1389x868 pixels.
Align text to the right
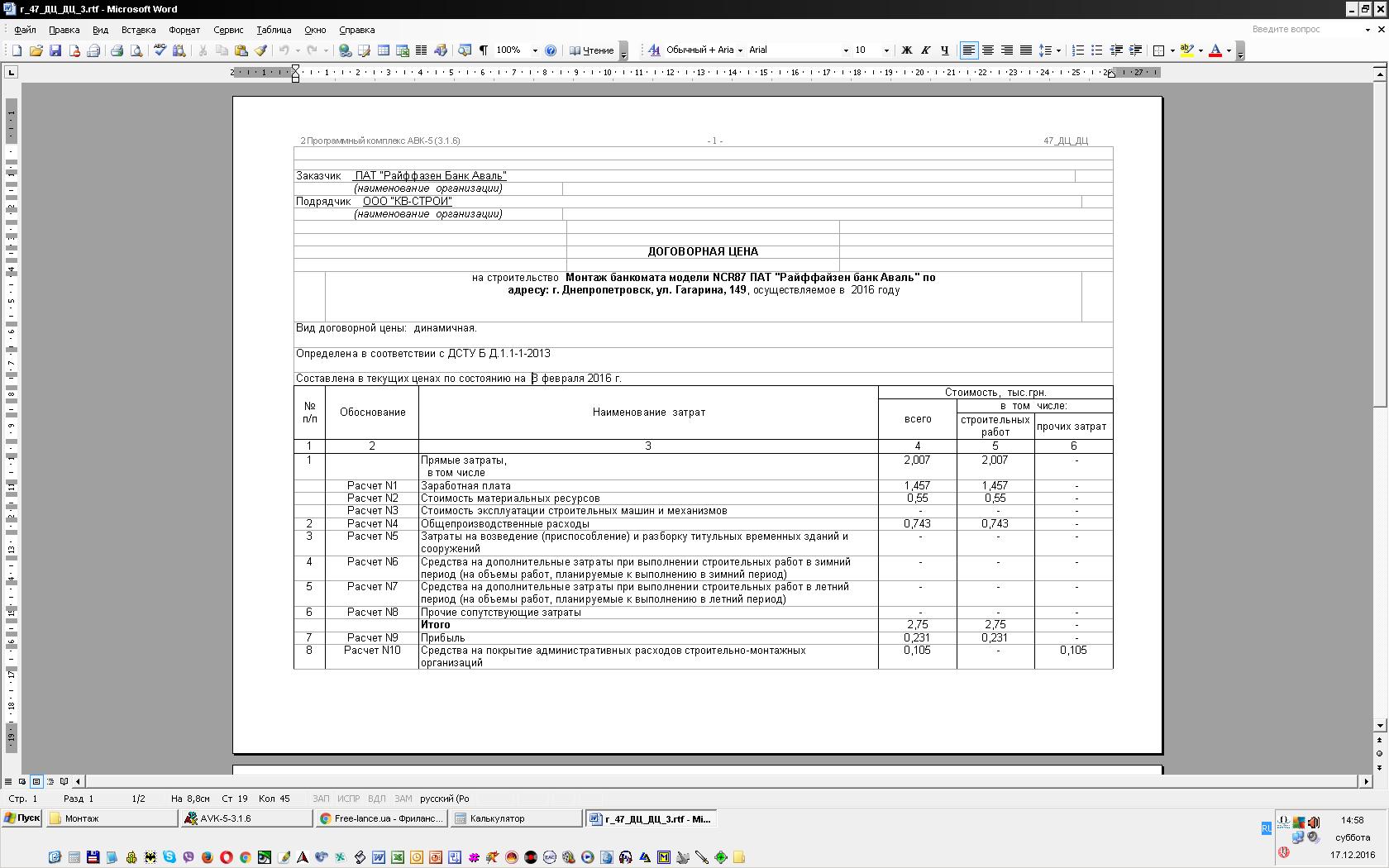click(x=1006, y=50)
